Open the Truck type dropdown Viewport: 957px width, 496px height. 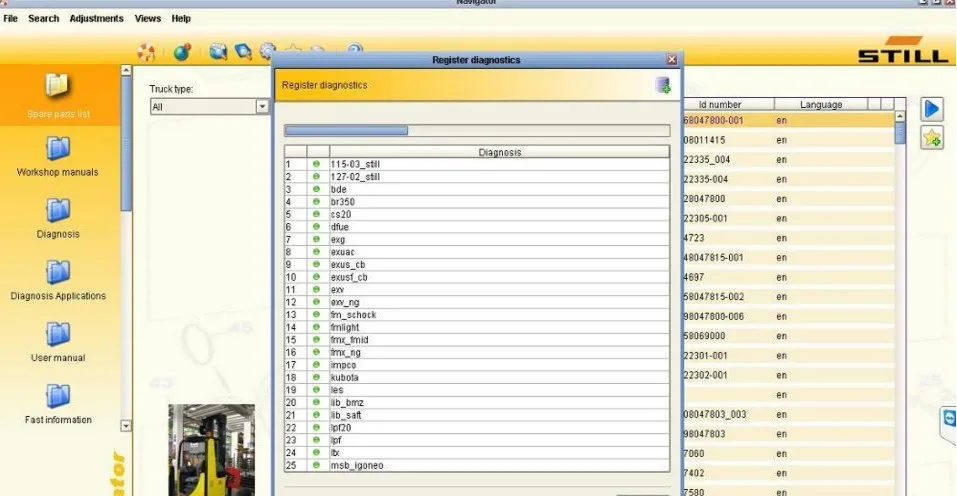click(x=262, y=107)
